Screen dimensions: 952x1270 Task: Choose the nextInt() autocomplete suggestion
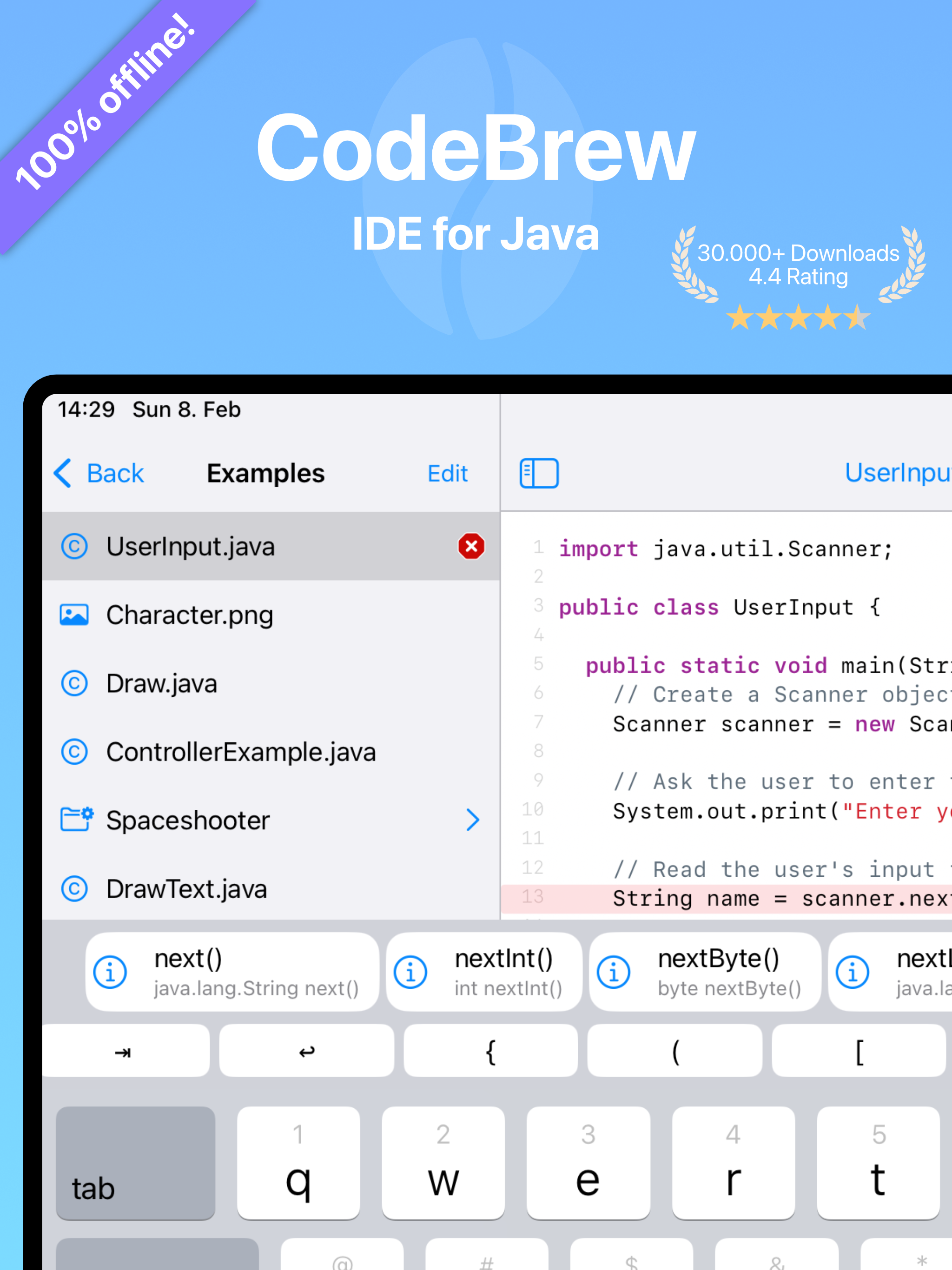click(x=483, y=972)
